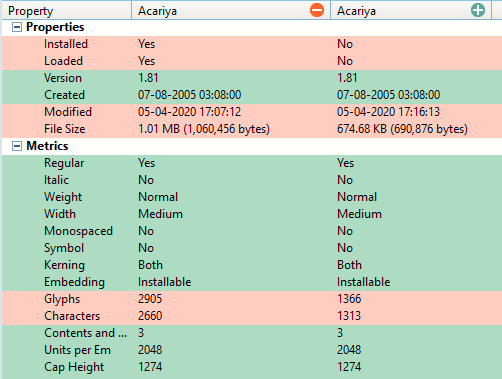This screenshot has height=379, width=502.
Task: Click the Contents and ... truncated row
Action: point(252,333)
